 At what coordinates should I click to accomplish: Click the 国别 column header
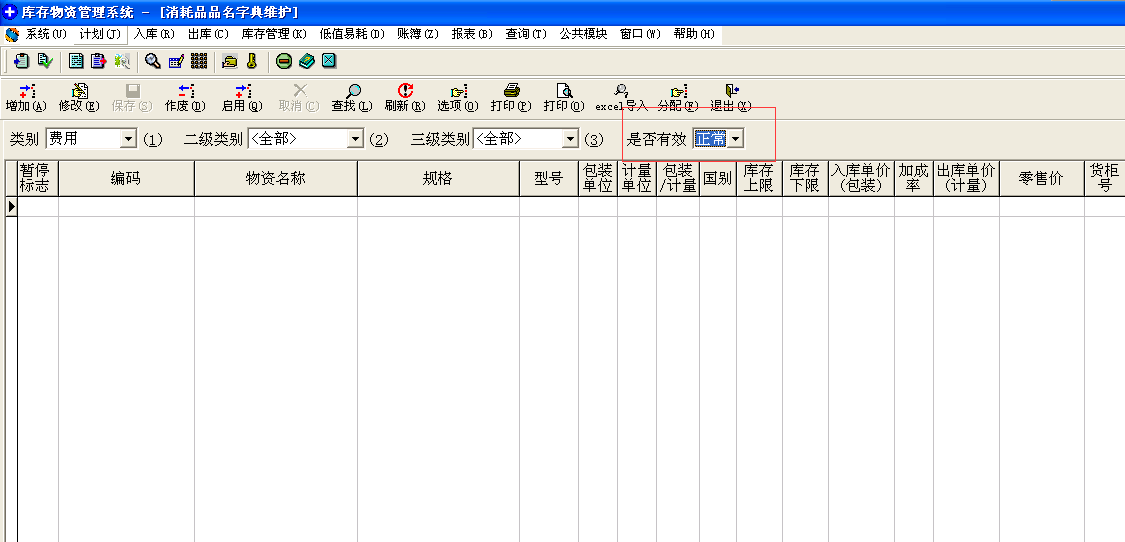coord(717,179)
